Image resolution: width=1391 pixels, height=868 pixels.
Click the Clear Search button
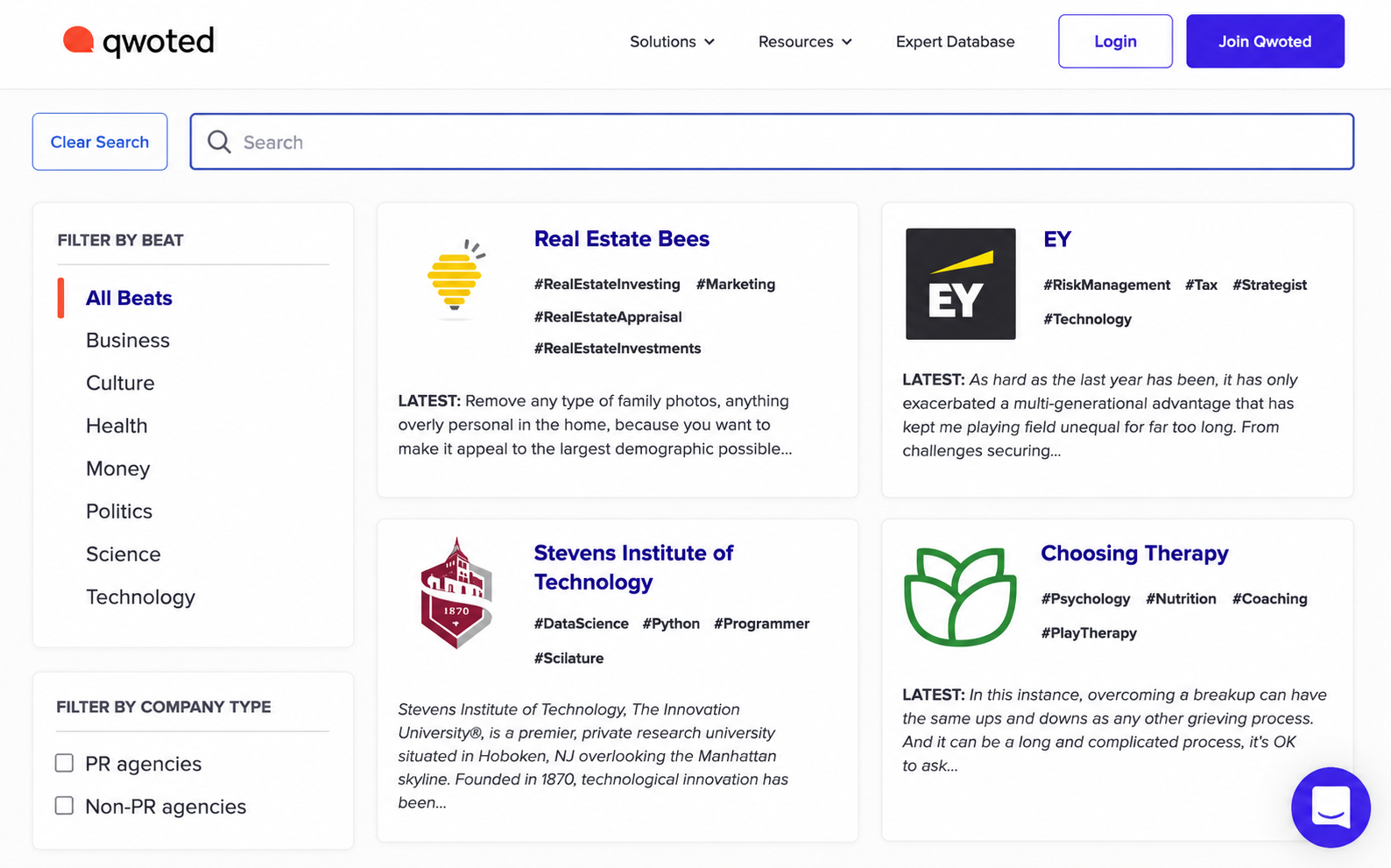(x=100, y=142)
